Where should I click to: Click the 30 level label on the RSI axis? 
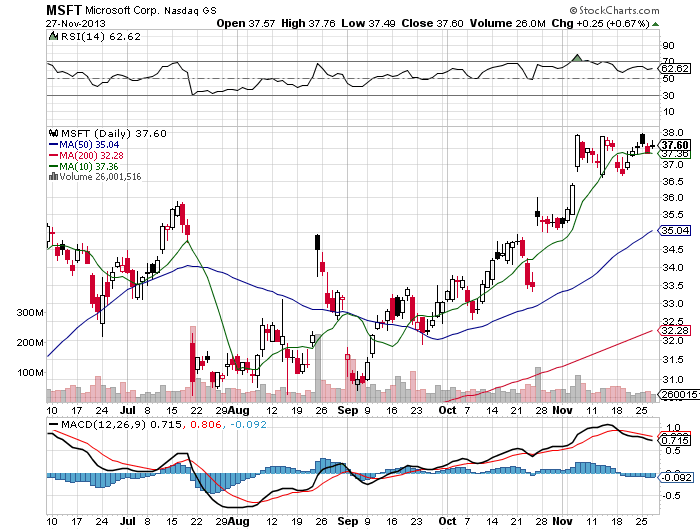(x=668, y=96)
